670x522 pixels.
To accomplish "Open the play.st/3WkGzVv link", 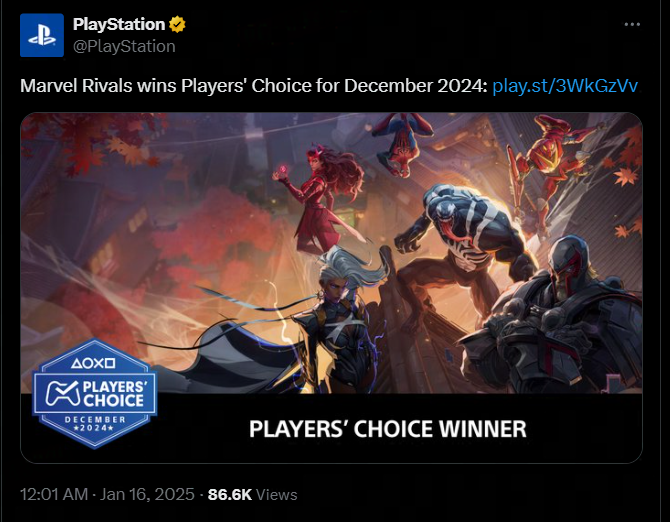I will point(565,86).
